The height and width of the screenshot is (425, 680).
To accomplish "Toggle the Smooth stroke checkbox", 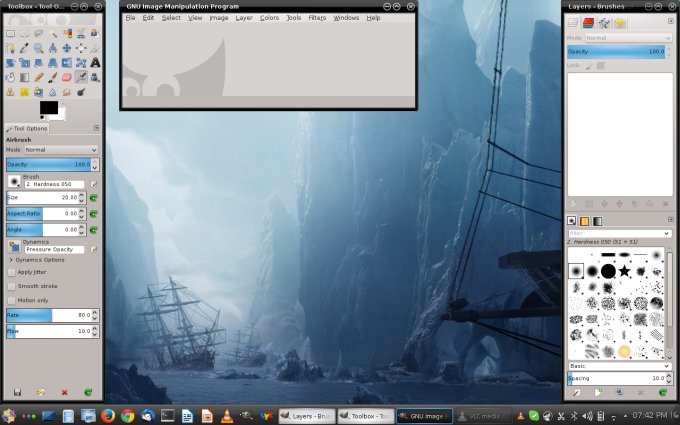I will [x=11, y=286].
